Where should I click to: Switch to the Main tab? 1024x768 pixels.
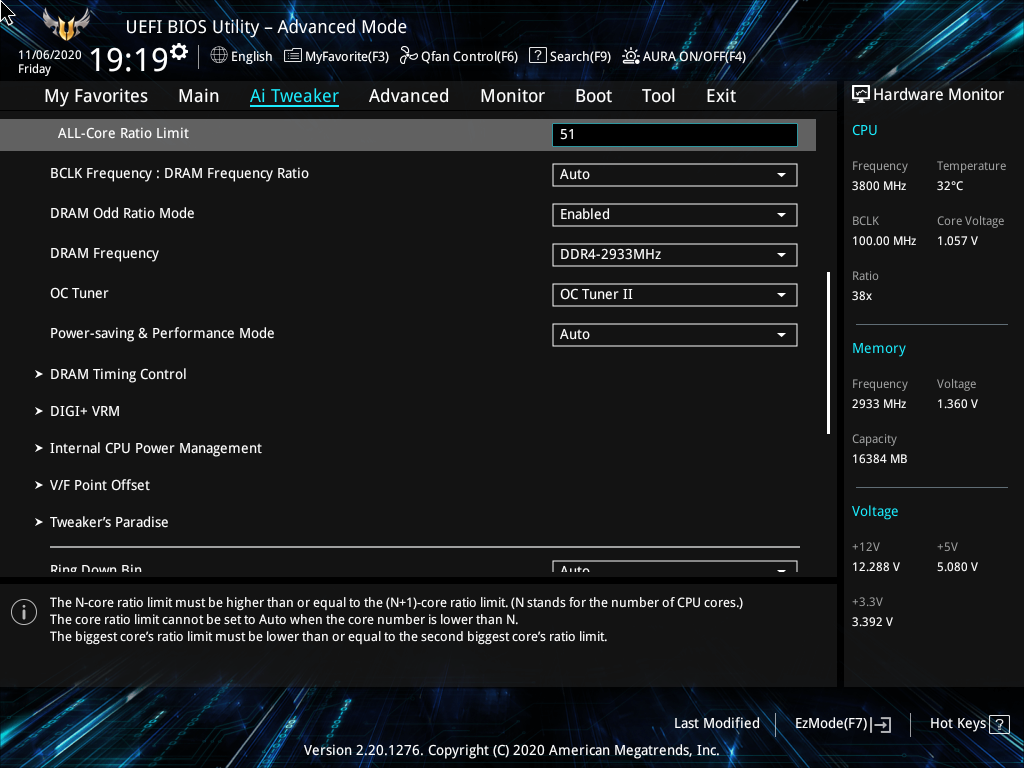click(199, 96)
